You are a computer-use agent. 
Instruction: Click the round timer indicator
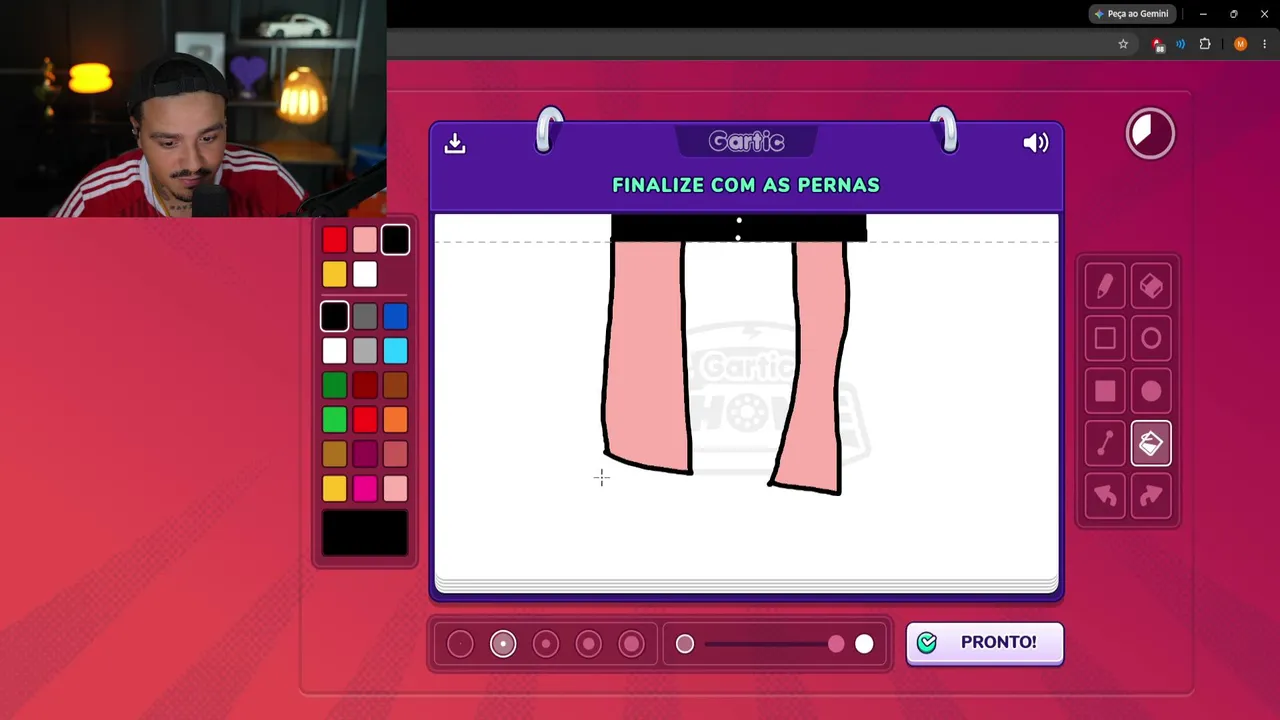tap(1150, 133)
